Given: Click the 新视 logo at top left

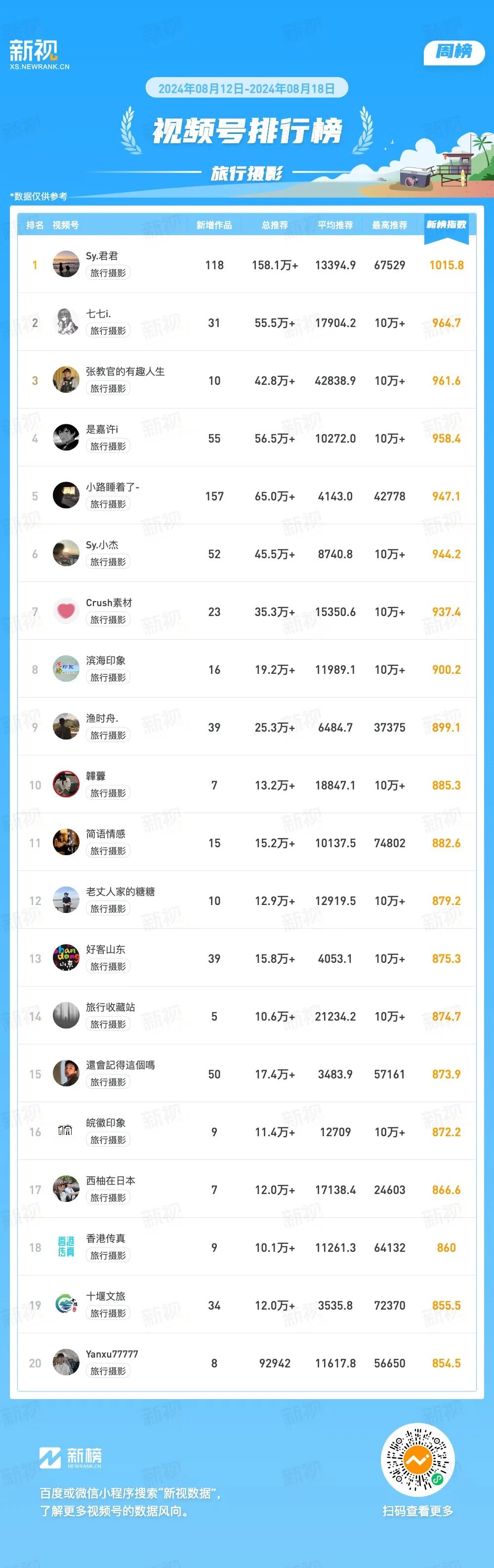Looking at the screenshot, I should 39,55.
